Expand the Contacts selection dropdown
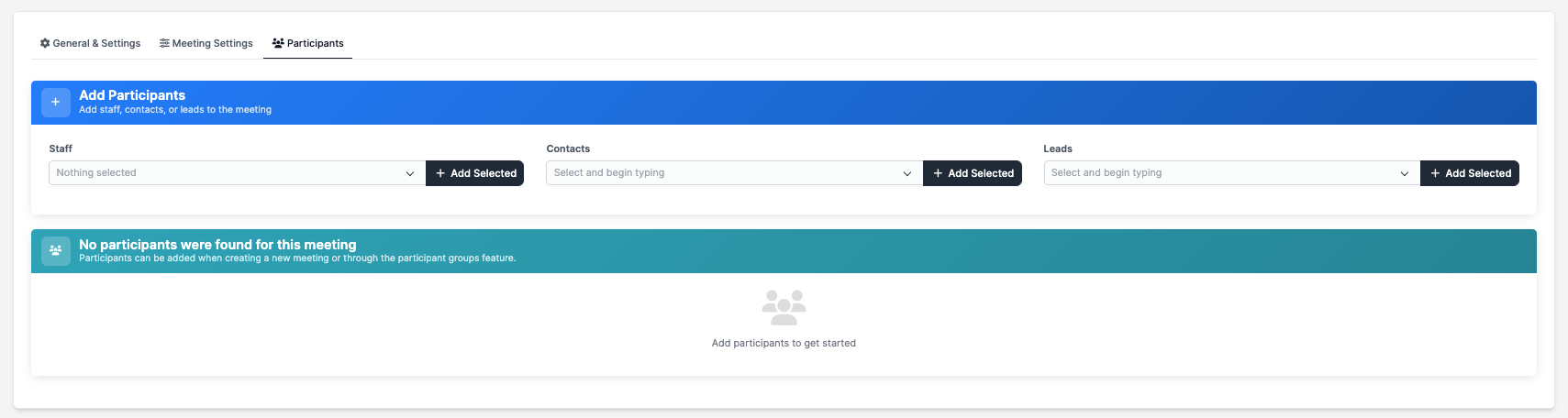Screen dimensions: 1568x418 coord(734,173)
